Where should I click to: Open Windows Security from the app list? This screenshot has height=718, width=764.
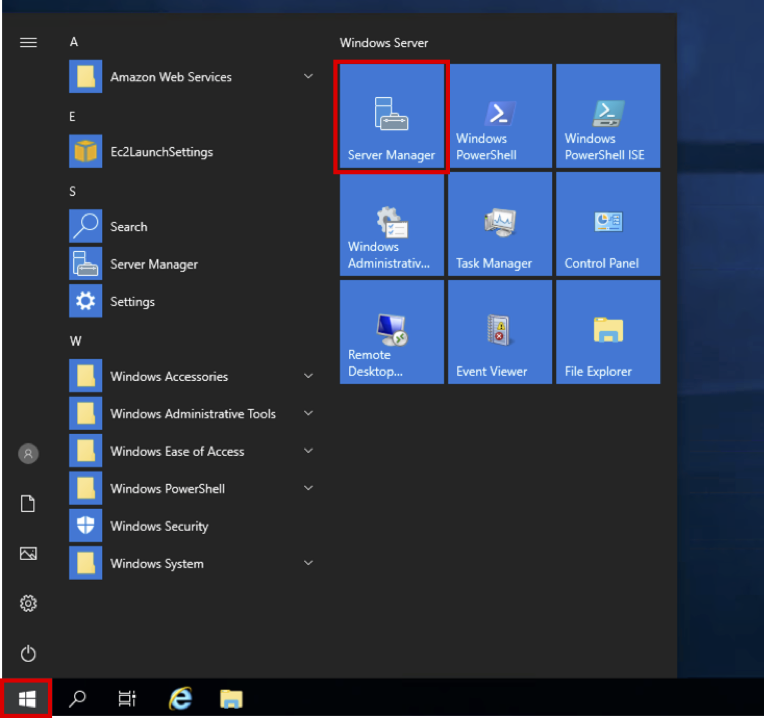coord(158,526)
